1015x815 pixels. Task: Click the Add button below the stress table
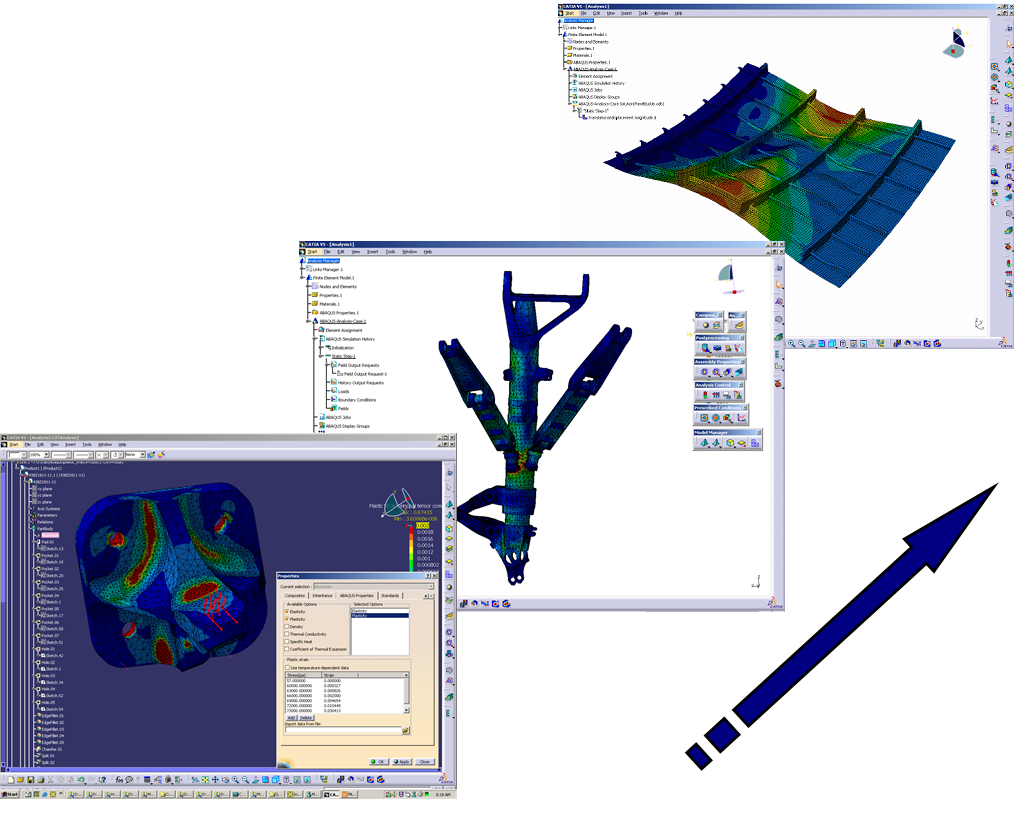tap(291, 718)
